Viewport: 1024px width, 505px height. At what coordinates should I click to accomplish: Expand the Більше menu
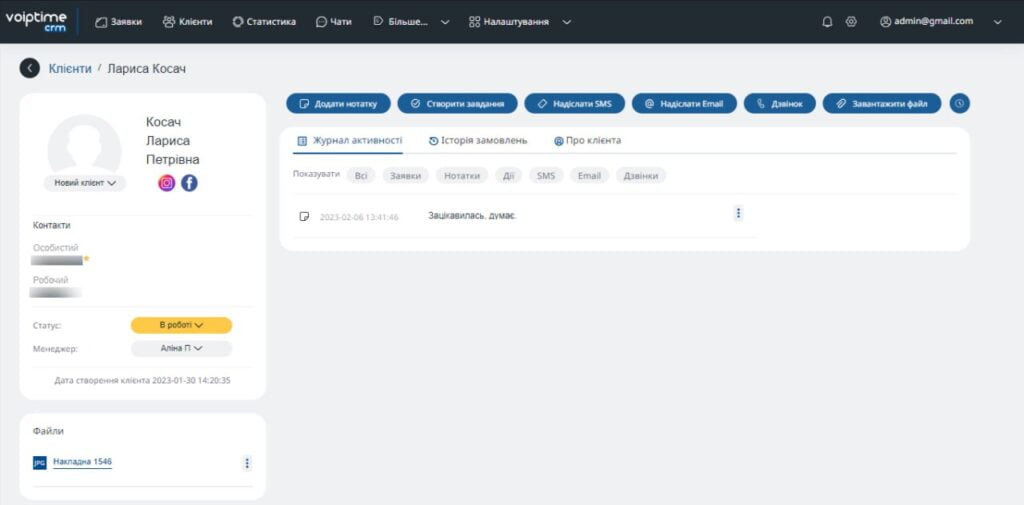tap(411, 22)
